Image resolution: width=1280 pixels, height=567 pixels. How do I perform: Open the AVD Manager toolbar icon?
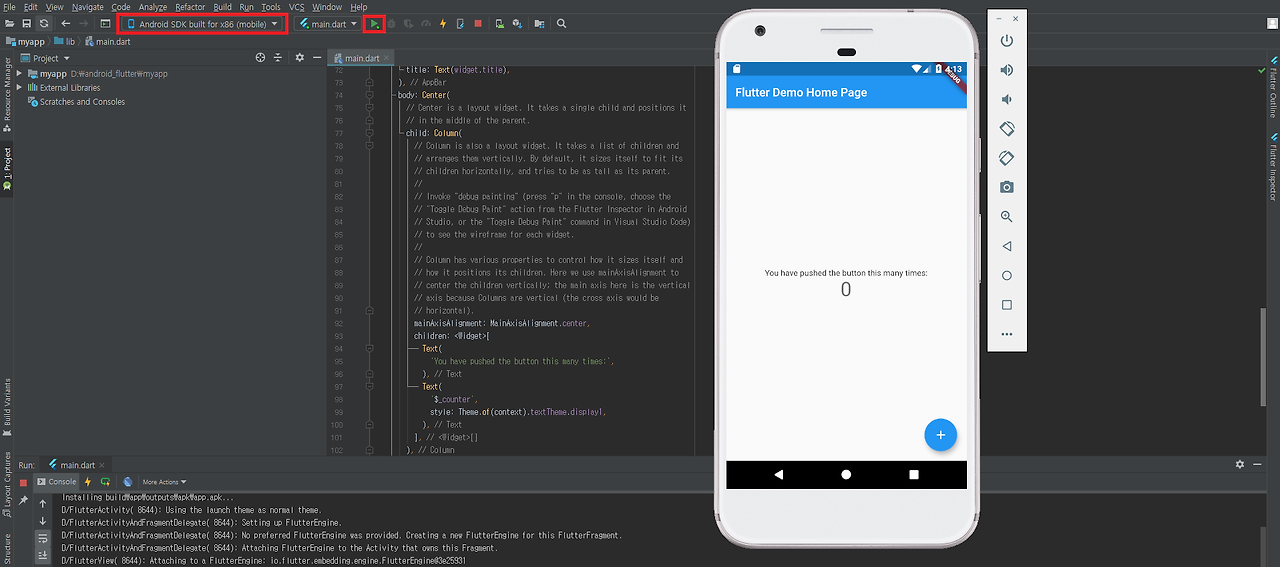(499, 23)
